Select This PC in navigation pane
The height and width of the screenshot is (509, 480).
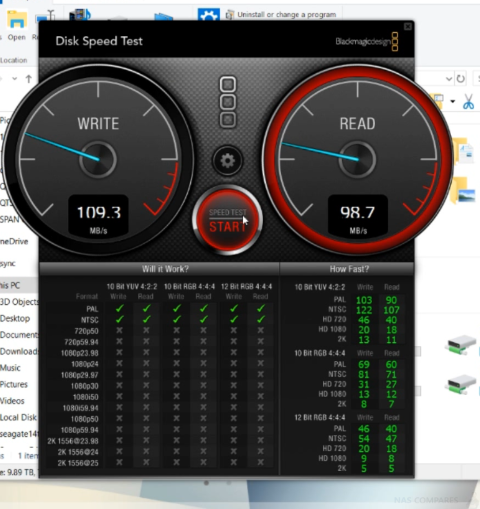tap(10, 286)
